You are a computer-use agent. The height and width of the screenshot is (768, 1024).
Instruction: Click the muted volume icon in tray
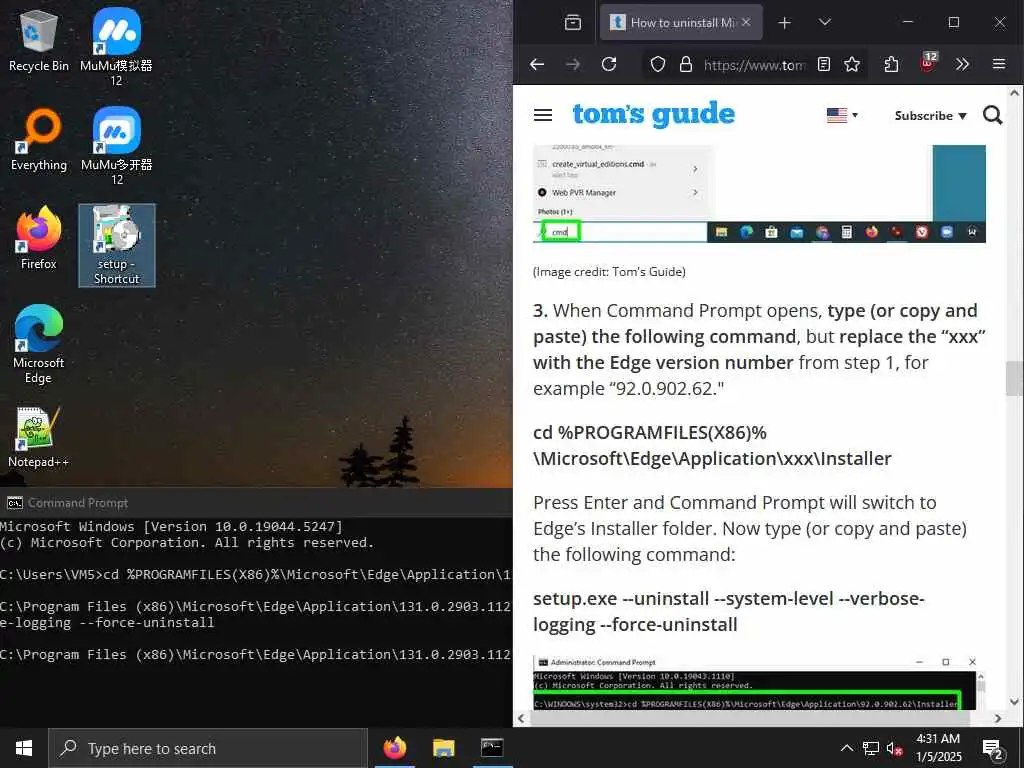pos(895,748)
